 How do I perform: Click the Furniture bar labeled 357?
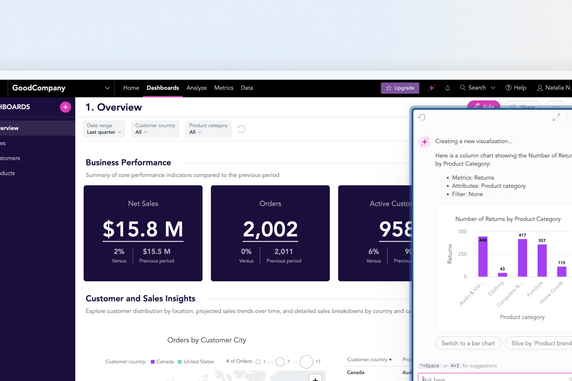coord(542,260)
